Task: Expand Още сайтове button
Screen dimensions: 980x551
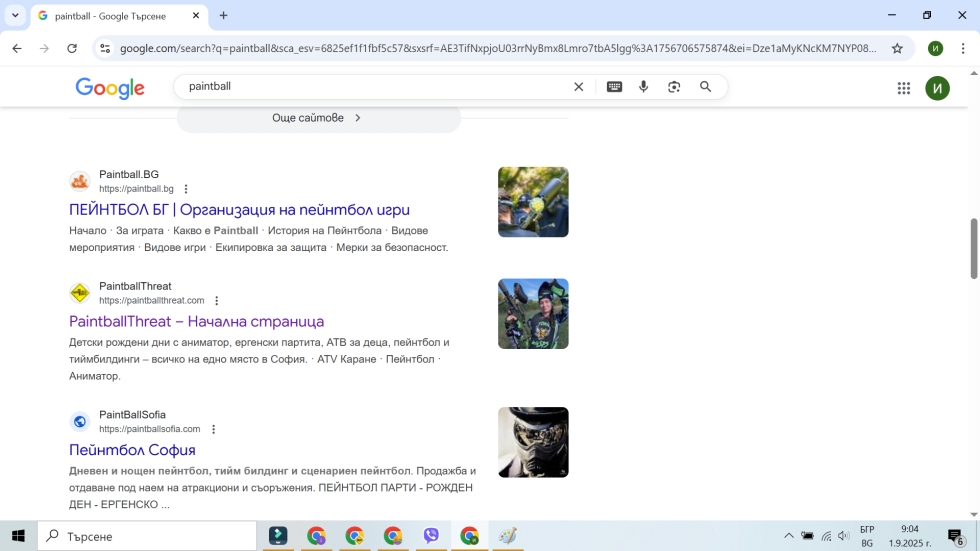Action: pos(319,118)
